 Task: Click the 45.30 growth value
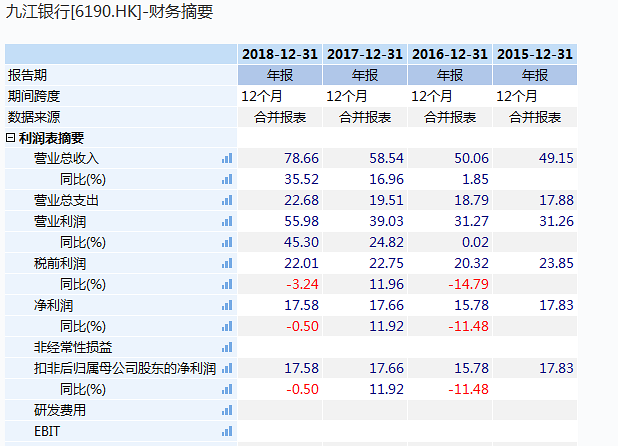(302, 242)
